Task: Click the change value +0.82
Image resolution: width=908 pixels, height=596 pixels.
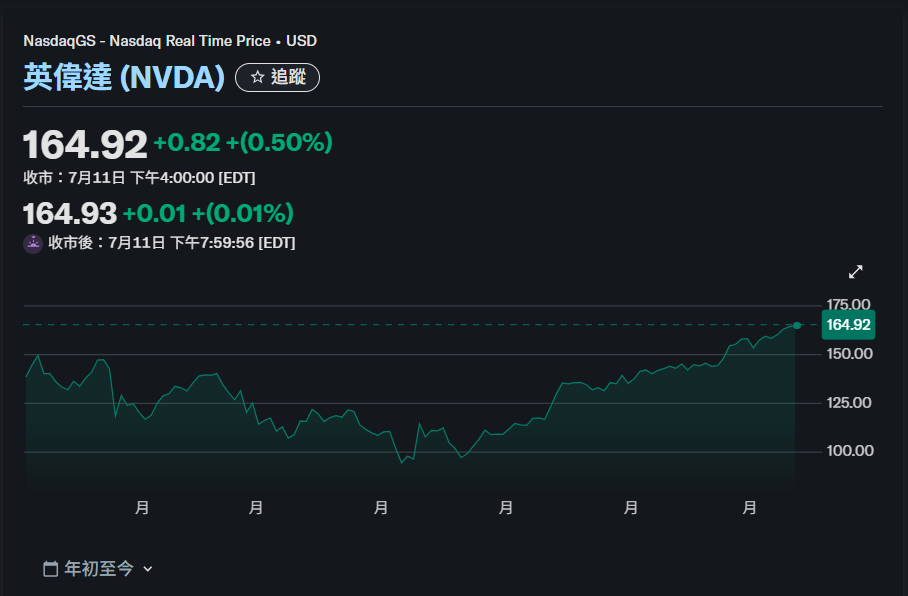Action: 187,142
